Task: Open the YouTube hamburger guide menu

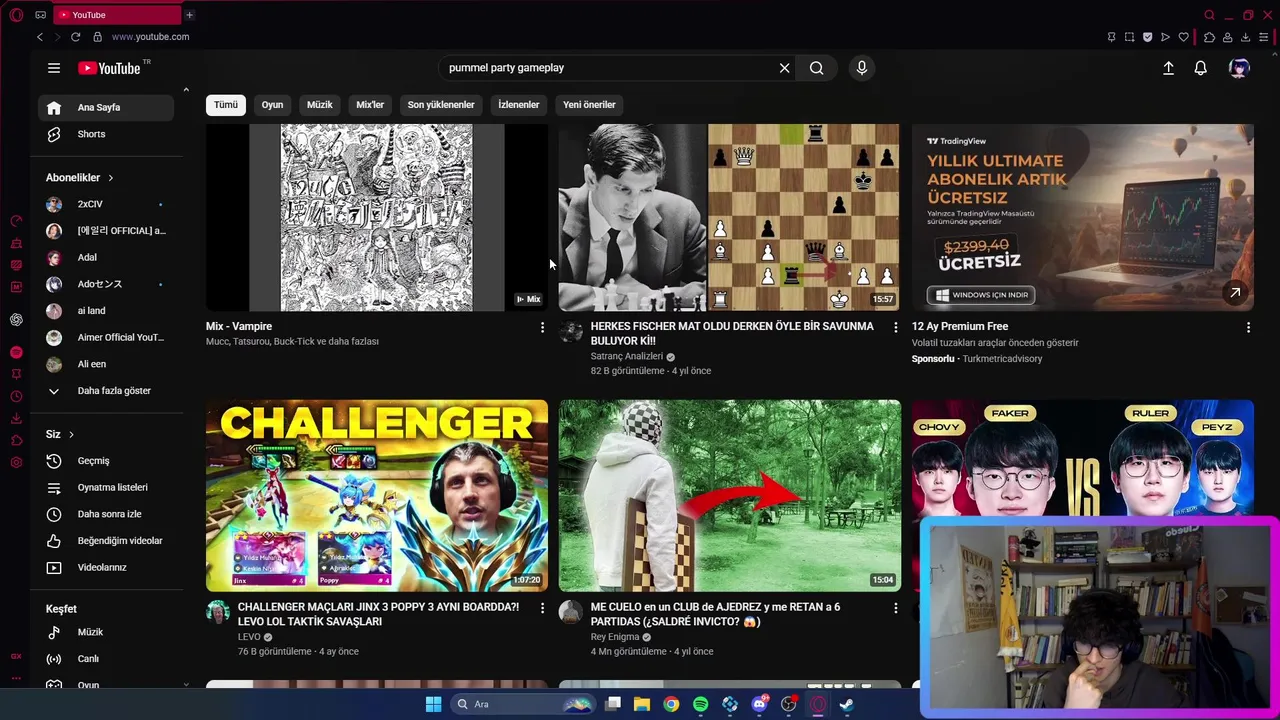Action: (x=54, y=68)
